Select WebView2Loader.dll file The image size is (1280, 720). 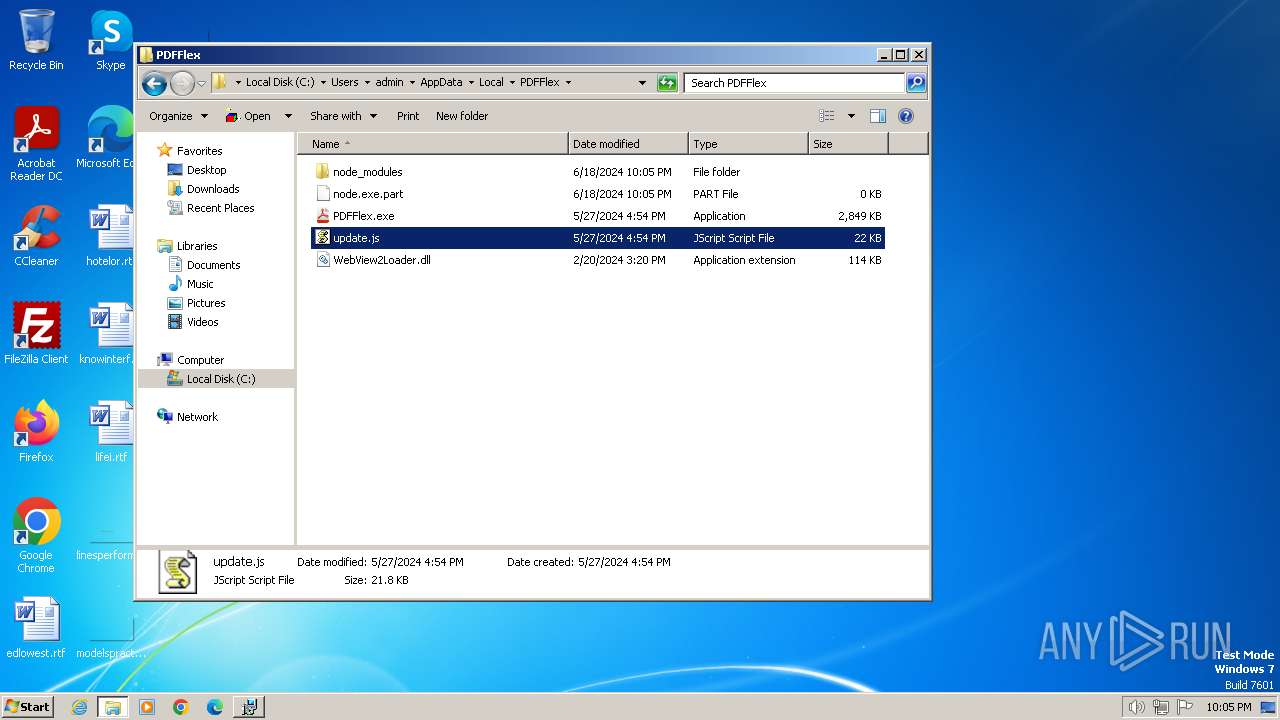[x=381, y=260]
